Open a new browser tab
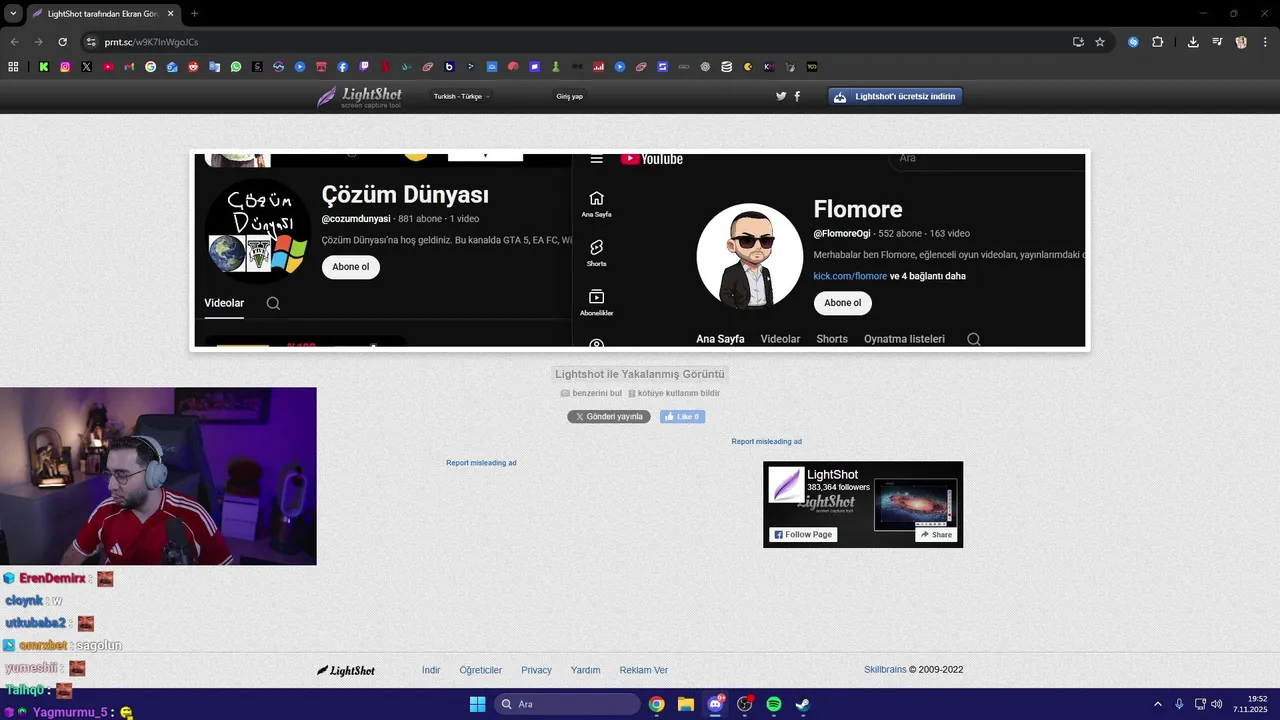Image resolution: width=1280 pixels, height=720 pixels. click(x=194, y=13)
